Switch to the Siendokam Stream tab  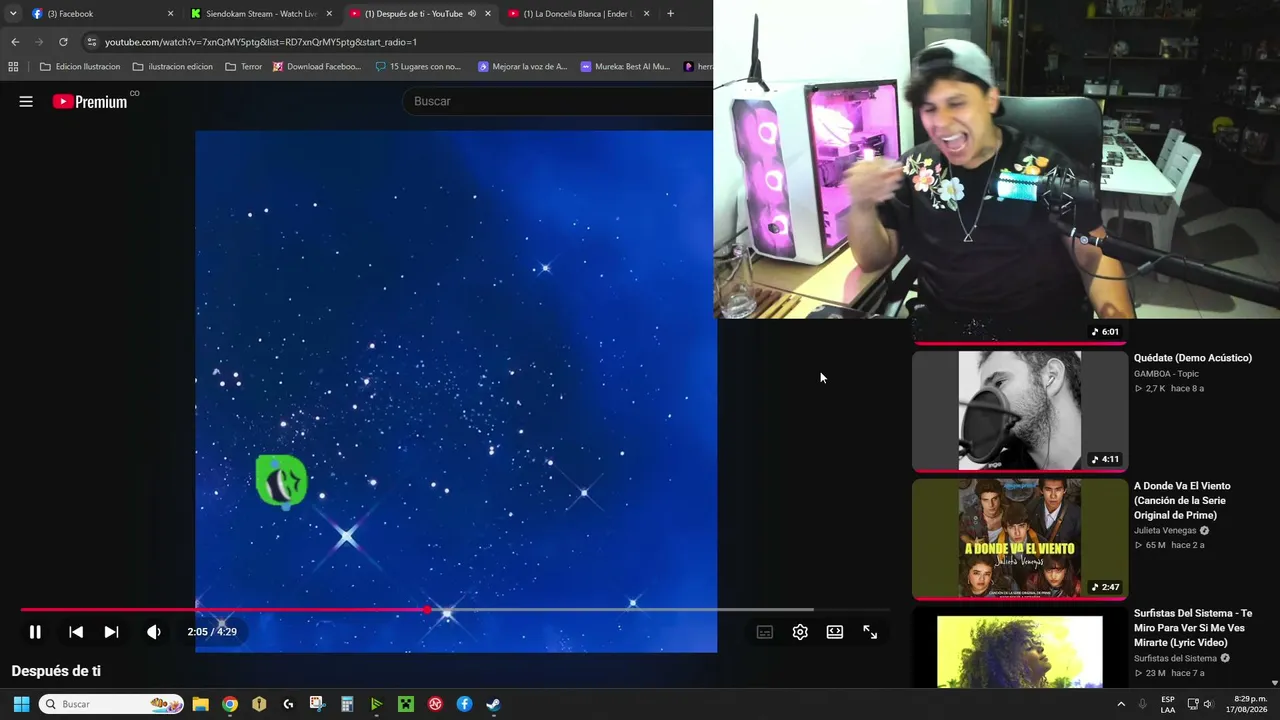point(260,14)
